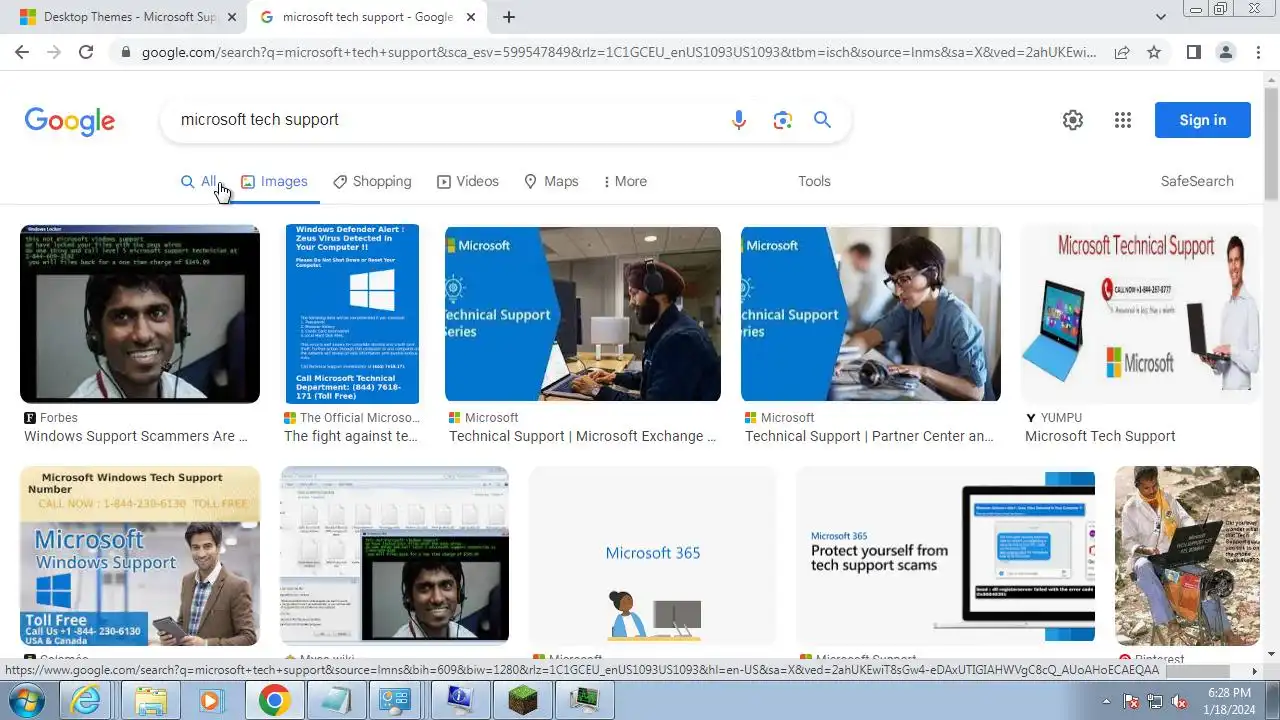Click the network connection tray icon
Viewport: 1280px width, 720px height.
tap(1155, 702)
